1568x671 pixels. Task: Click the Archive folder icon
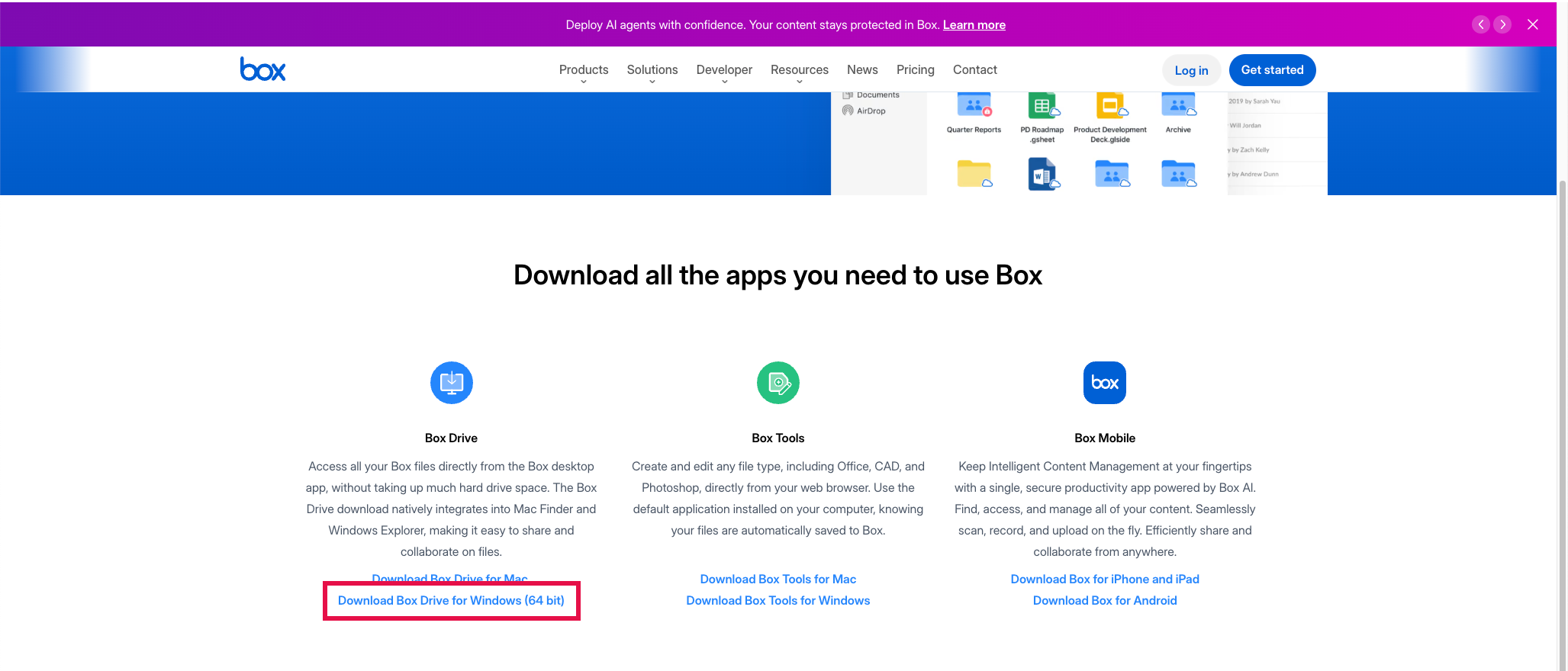(x=1179, y=105)
